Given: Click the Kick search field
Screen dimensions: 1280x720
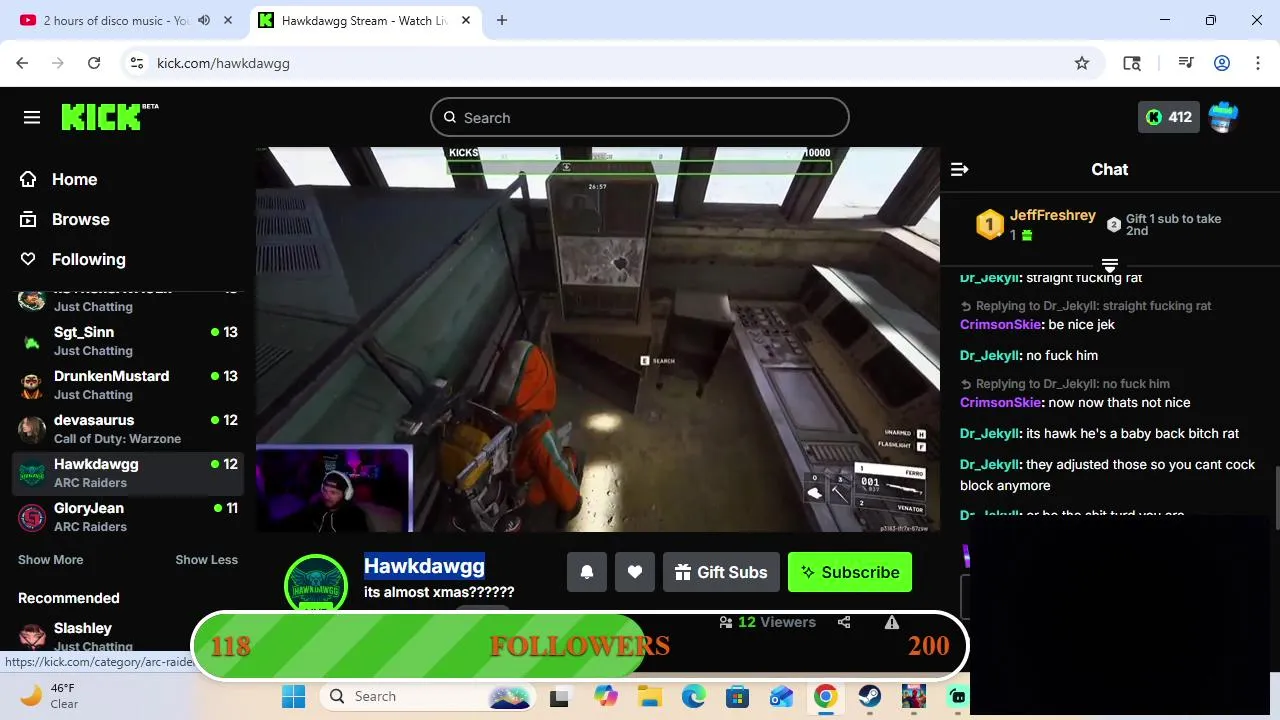Looking at the screenshot, I should point(640,117).
